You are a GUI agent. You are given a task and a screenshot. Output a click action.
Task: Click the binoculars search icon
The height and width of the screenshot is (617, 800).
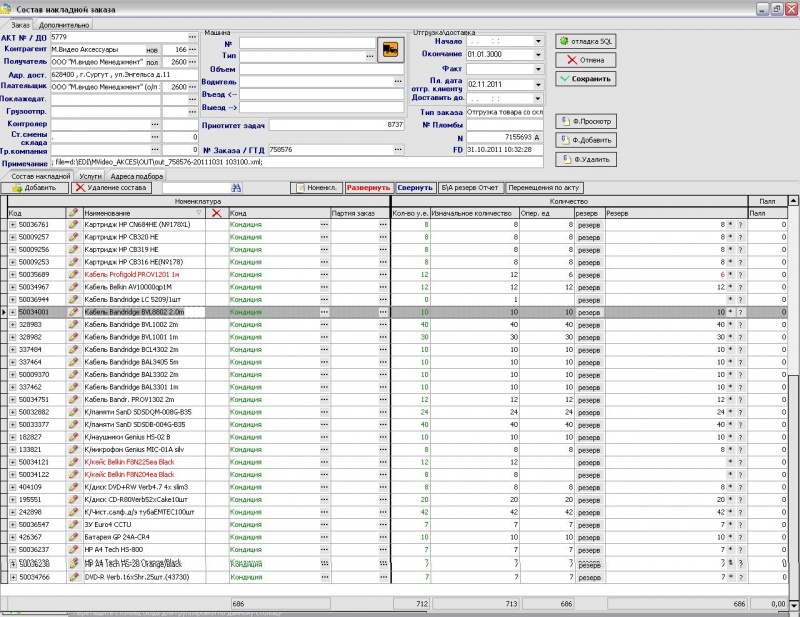coord(236,188)
